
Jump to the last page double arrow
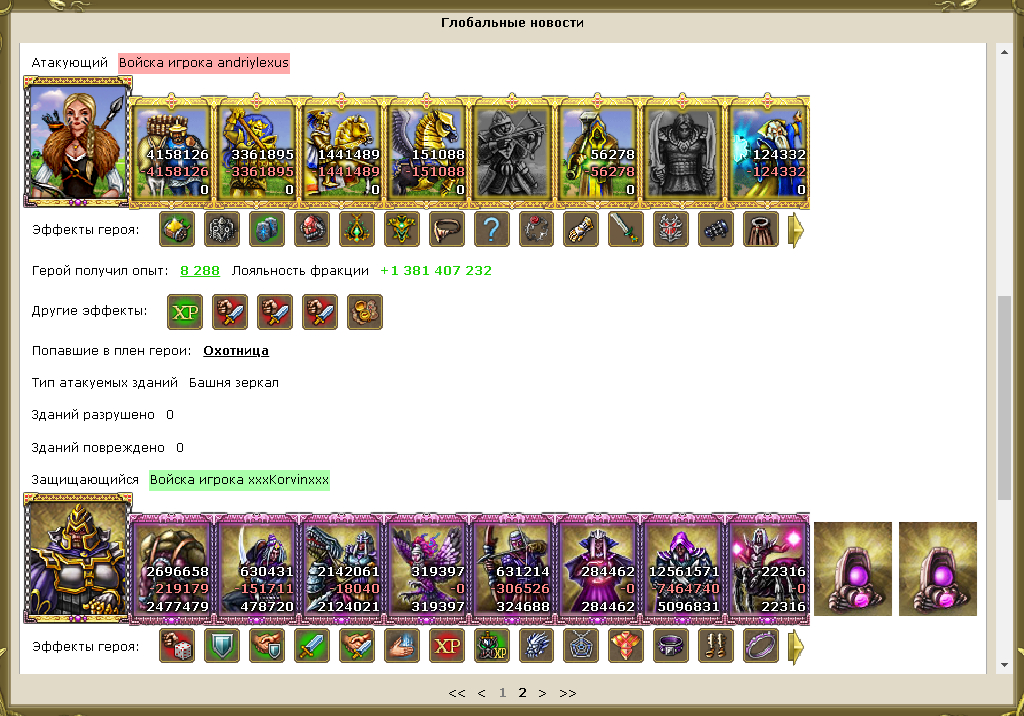pyautogui.click(x=568, y=693)
